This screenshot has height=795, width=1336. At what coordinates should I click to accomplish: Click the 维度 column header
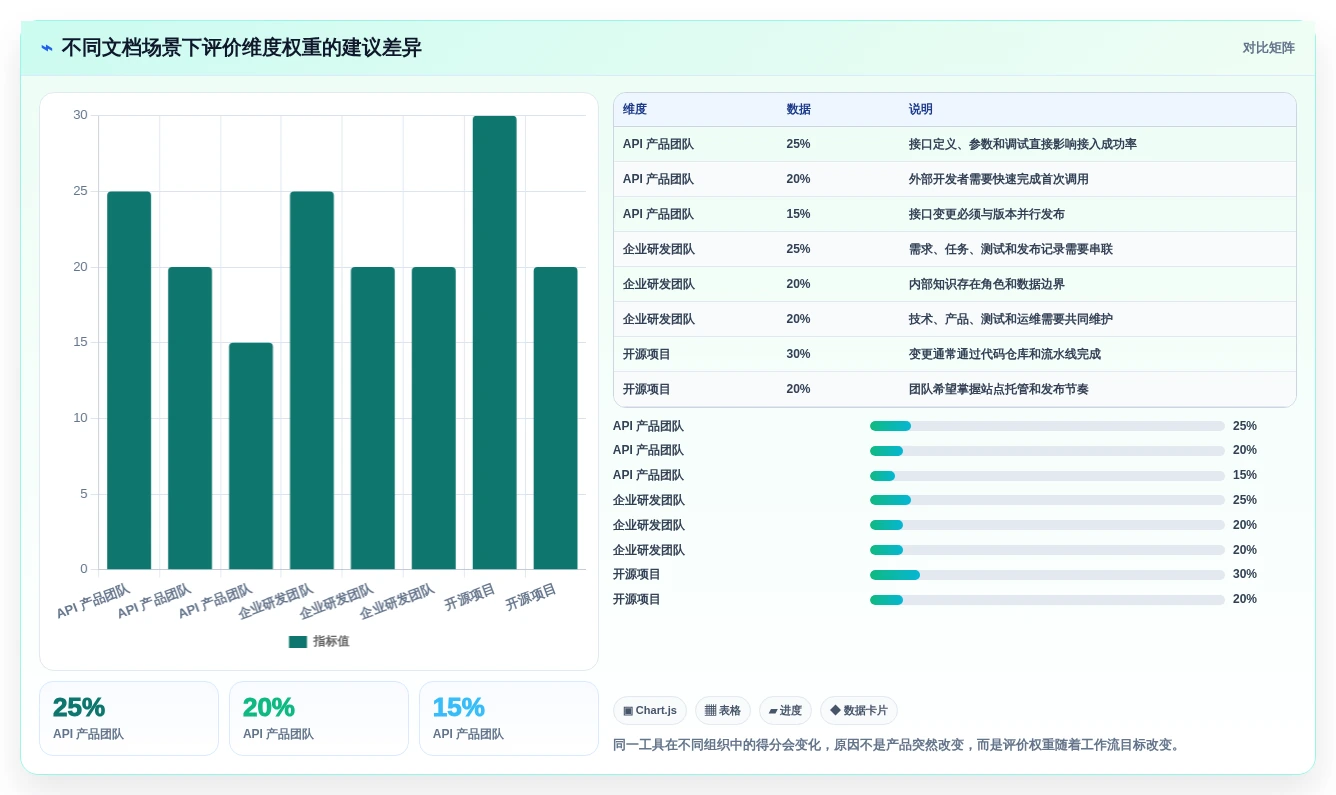pos(635,110)
